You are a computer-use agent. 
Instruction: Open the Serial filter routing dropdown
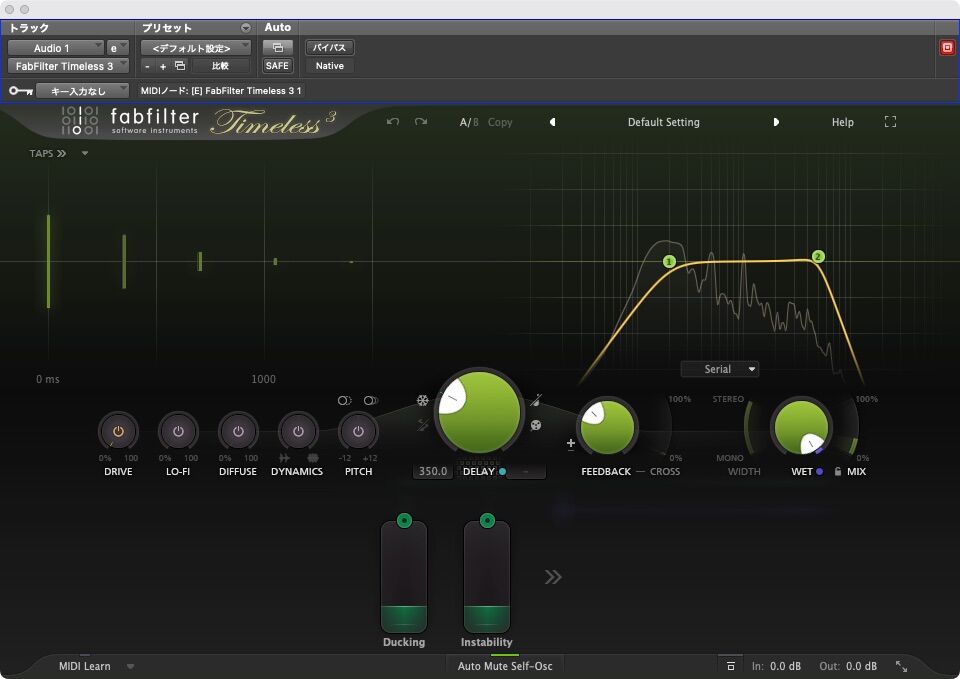tap(720, 369)
